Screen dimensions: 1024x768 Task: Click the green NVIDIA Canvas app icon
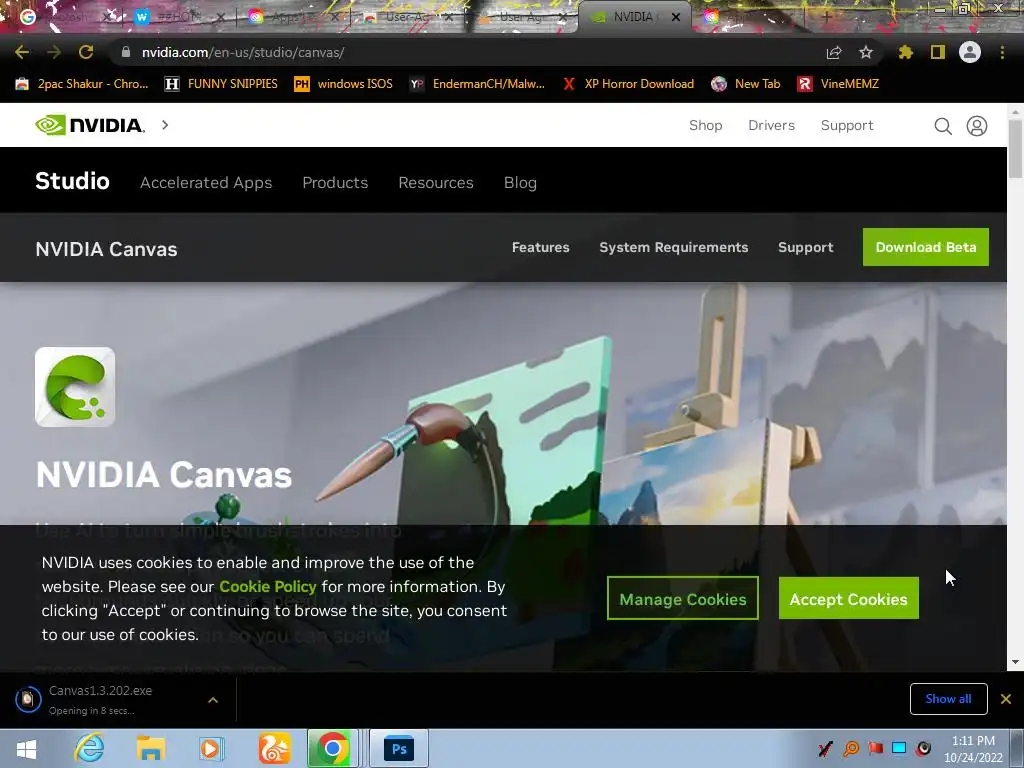tap(75, 387)
